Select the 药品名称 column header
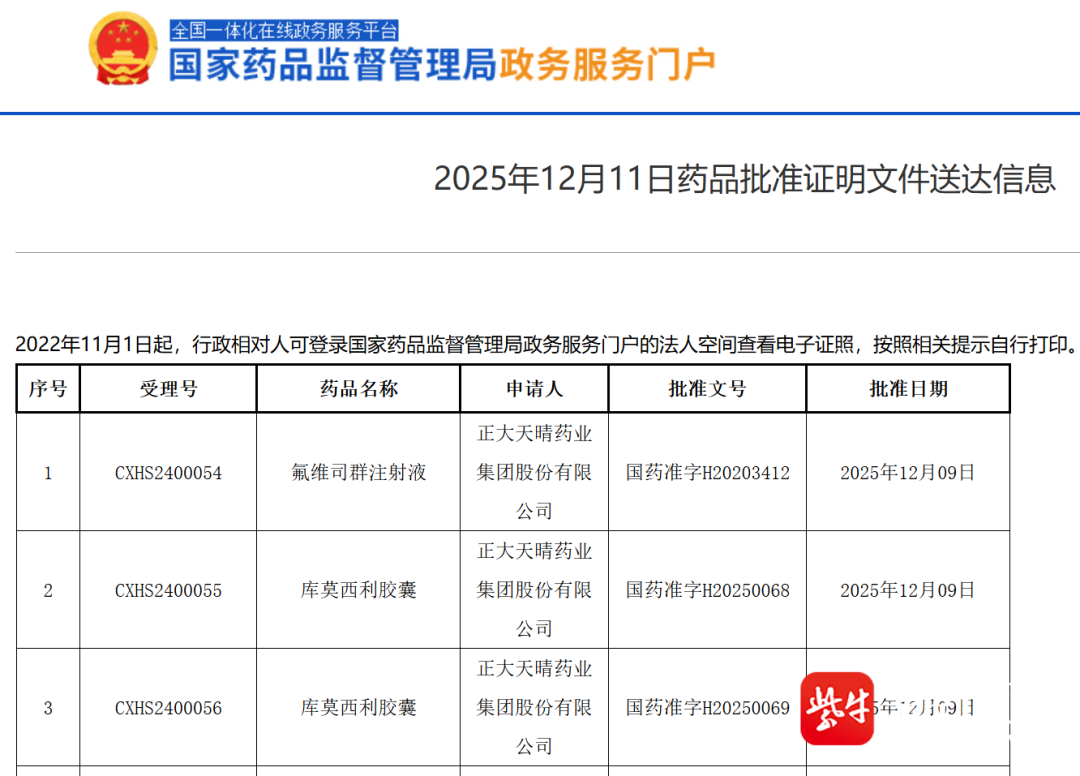The width and height of the screenshot is (1080, 776). (x=358, y=389)
